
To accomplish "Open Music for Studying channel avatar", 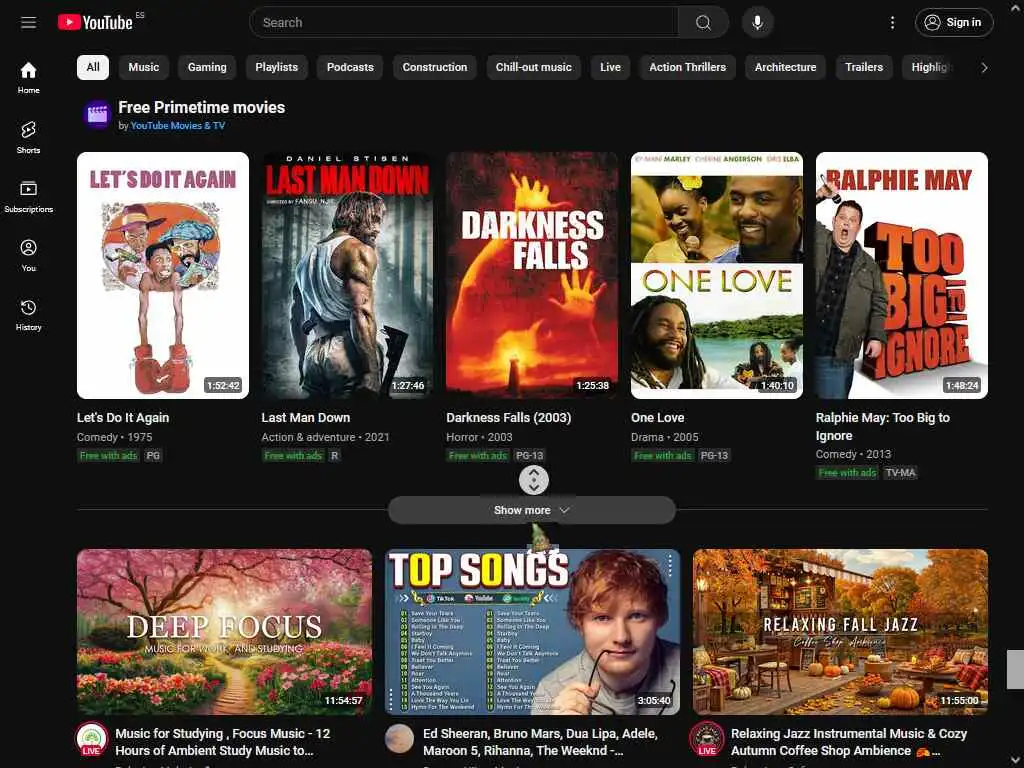I will coord(91,739).
